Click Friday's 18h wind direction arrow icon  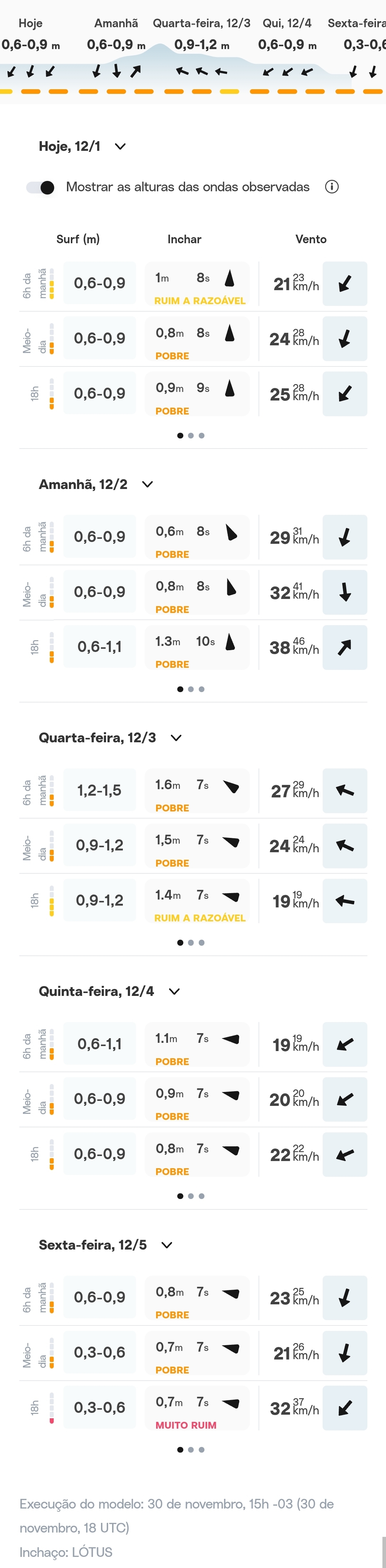point(344,1407)
